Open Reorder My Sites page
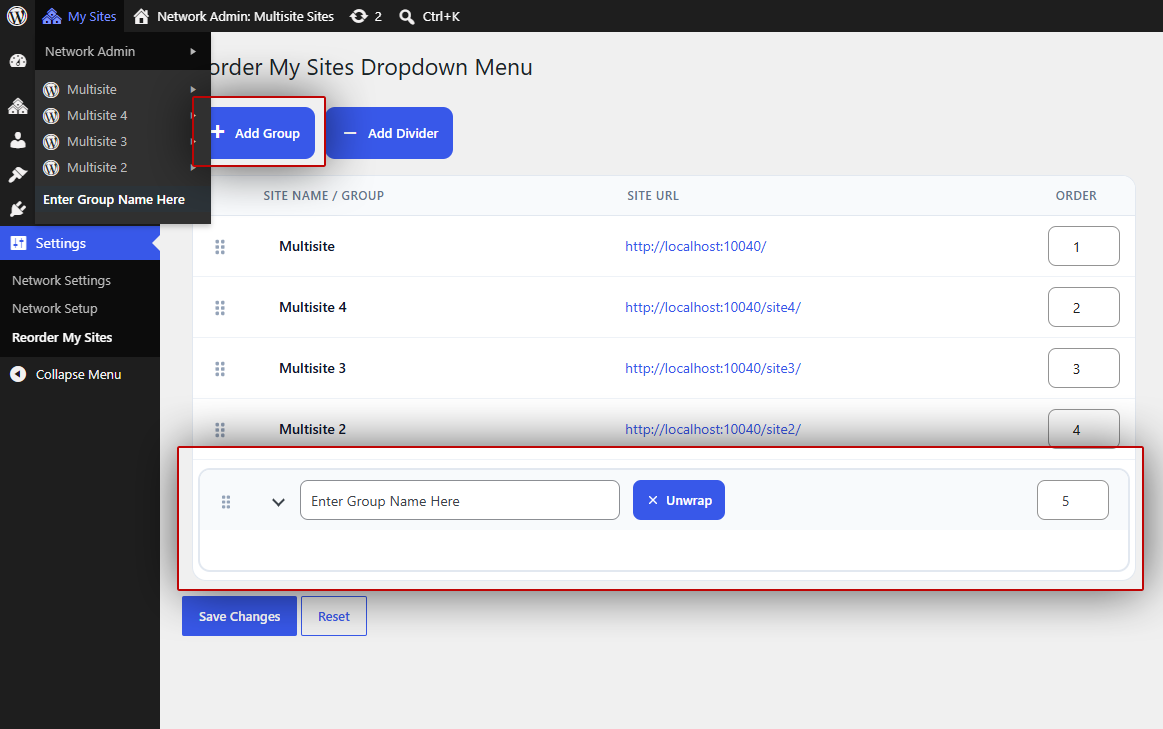Image resolution: width=1163 pixels, height=729 pixels. [x=62, y=337]
